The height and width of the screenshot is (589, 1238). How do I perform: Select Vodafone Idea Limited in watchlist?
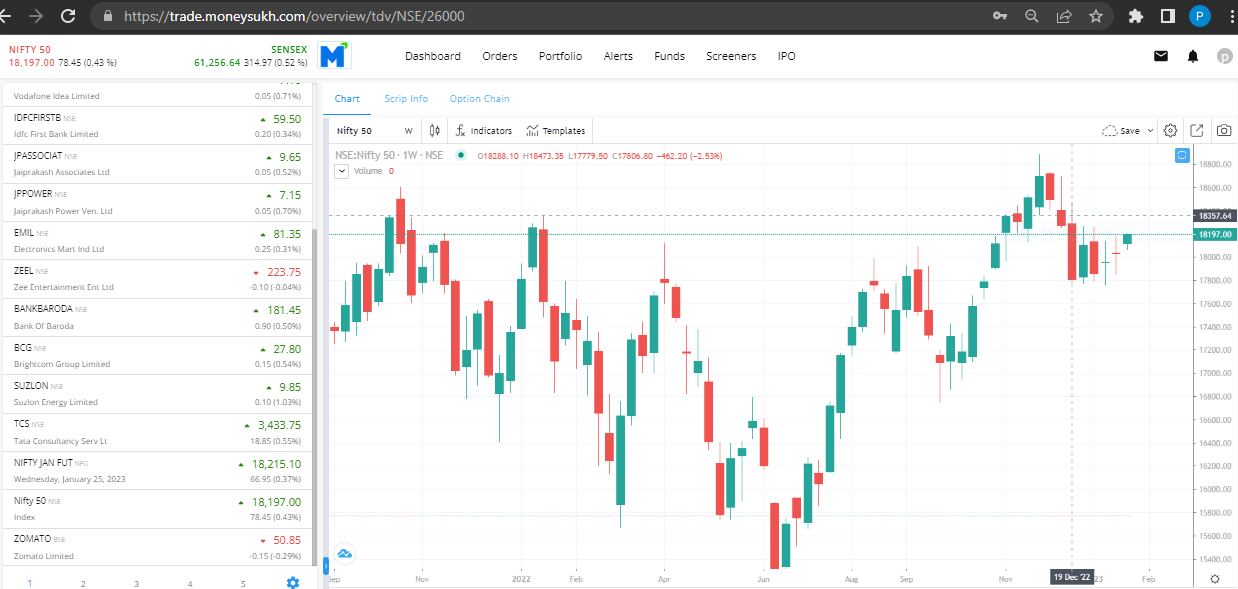(157, 92)
